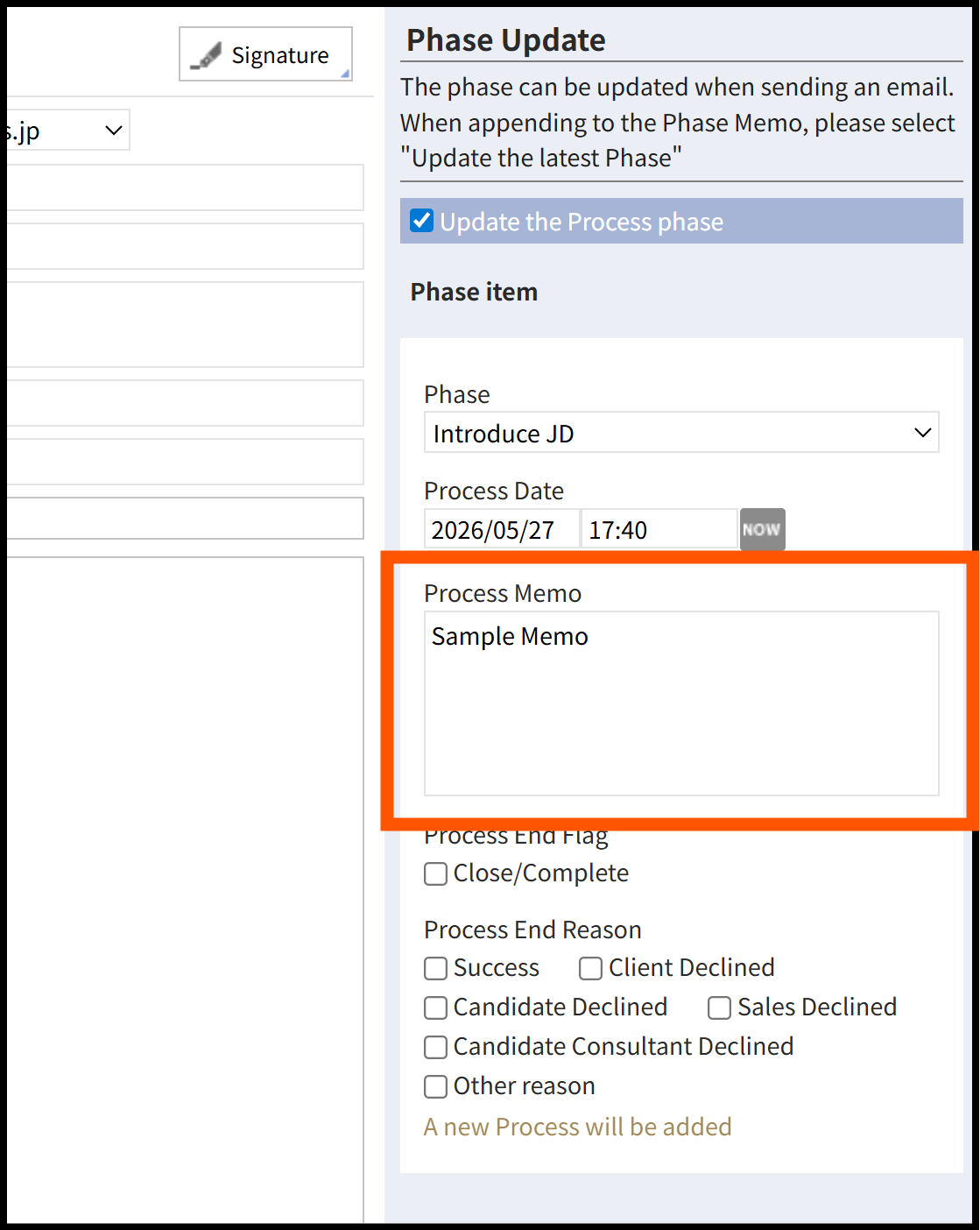Select the Sales Declined checkbox
980x1230 pixels.
[x=719, y=1007]
